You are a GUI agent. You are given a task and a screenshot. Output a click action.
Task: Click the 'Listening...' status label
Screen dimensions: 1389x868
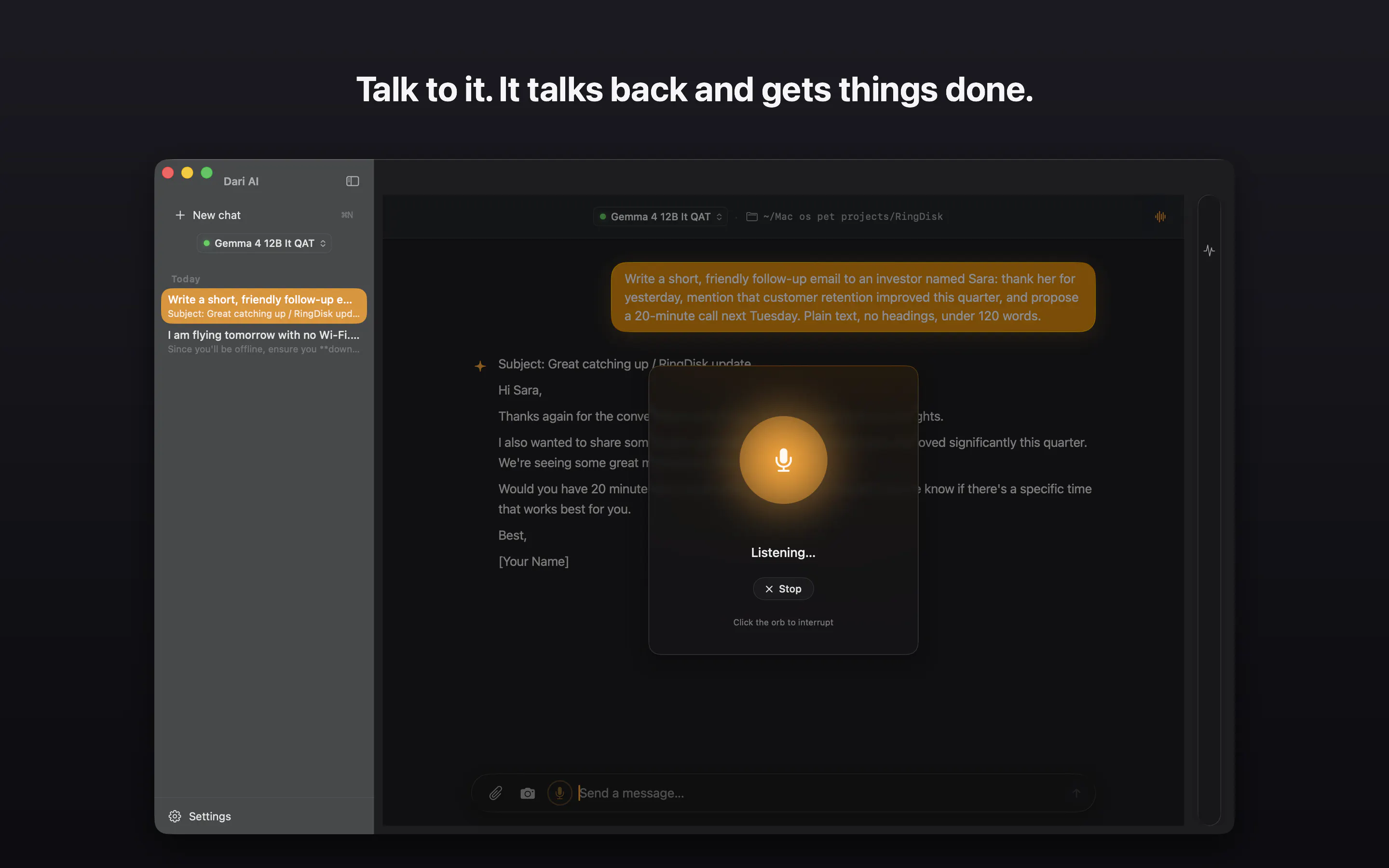coord(783,552)
